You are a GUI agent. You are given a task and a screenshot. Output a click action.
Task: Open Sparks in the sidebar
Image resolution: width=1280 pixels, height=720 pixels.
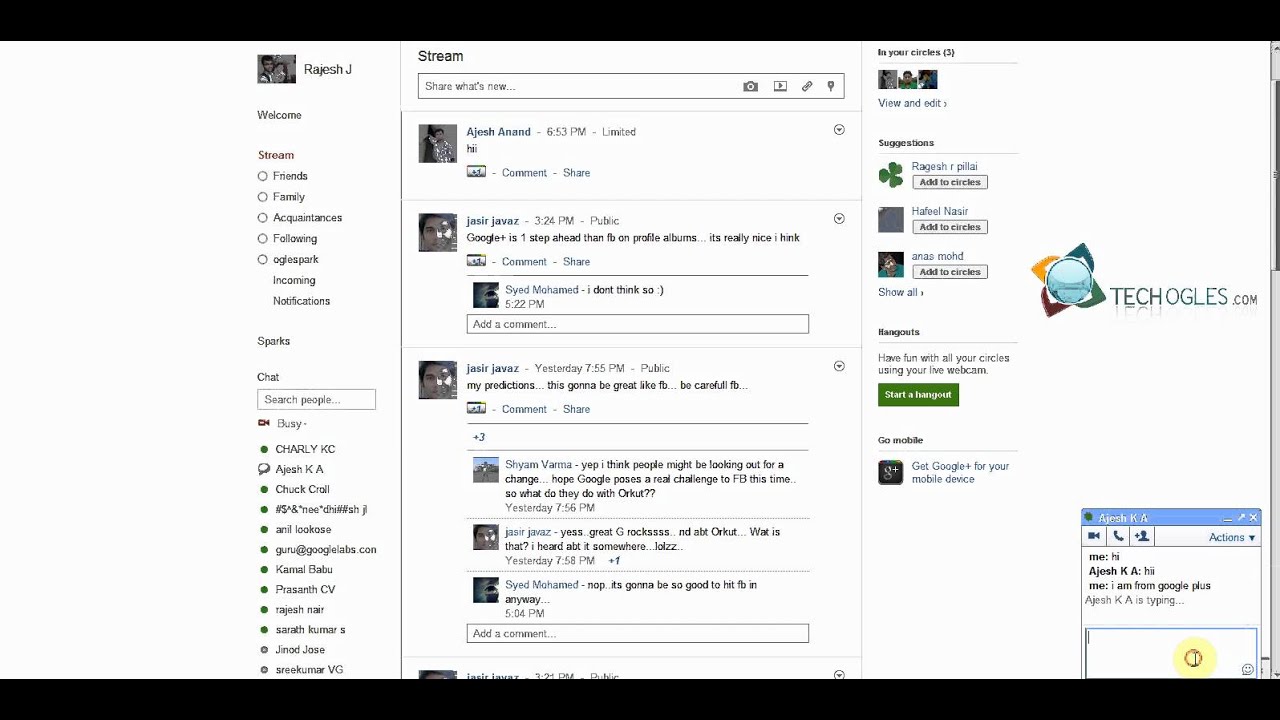(273, 341)
